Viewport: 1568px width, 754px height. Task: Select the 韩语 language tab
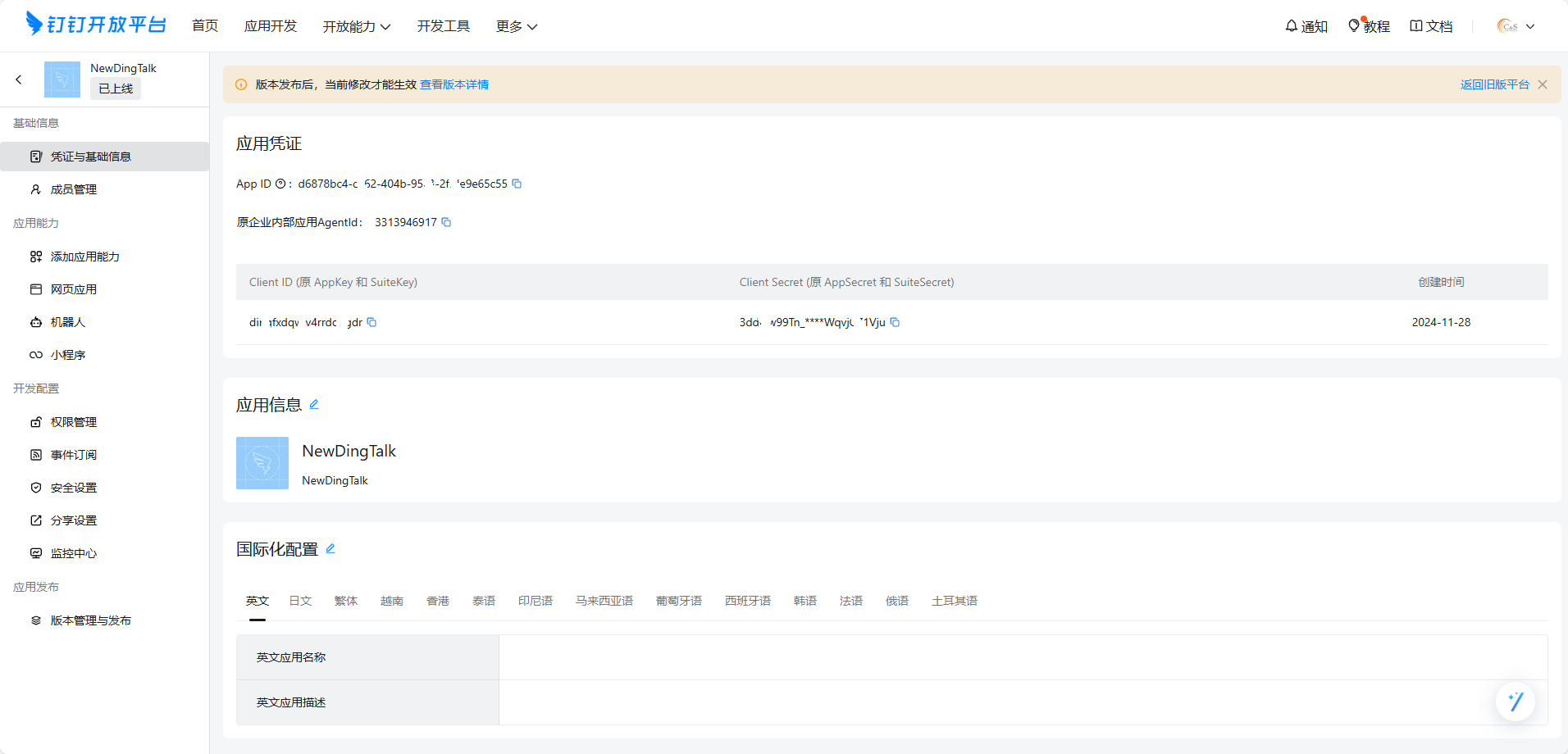(805, 601)
